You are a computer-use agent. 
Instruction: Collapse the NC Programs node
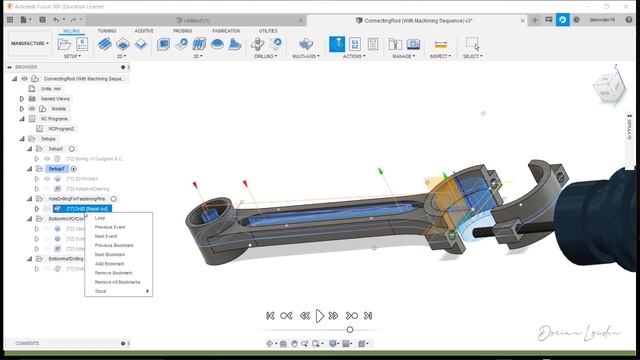22,119
